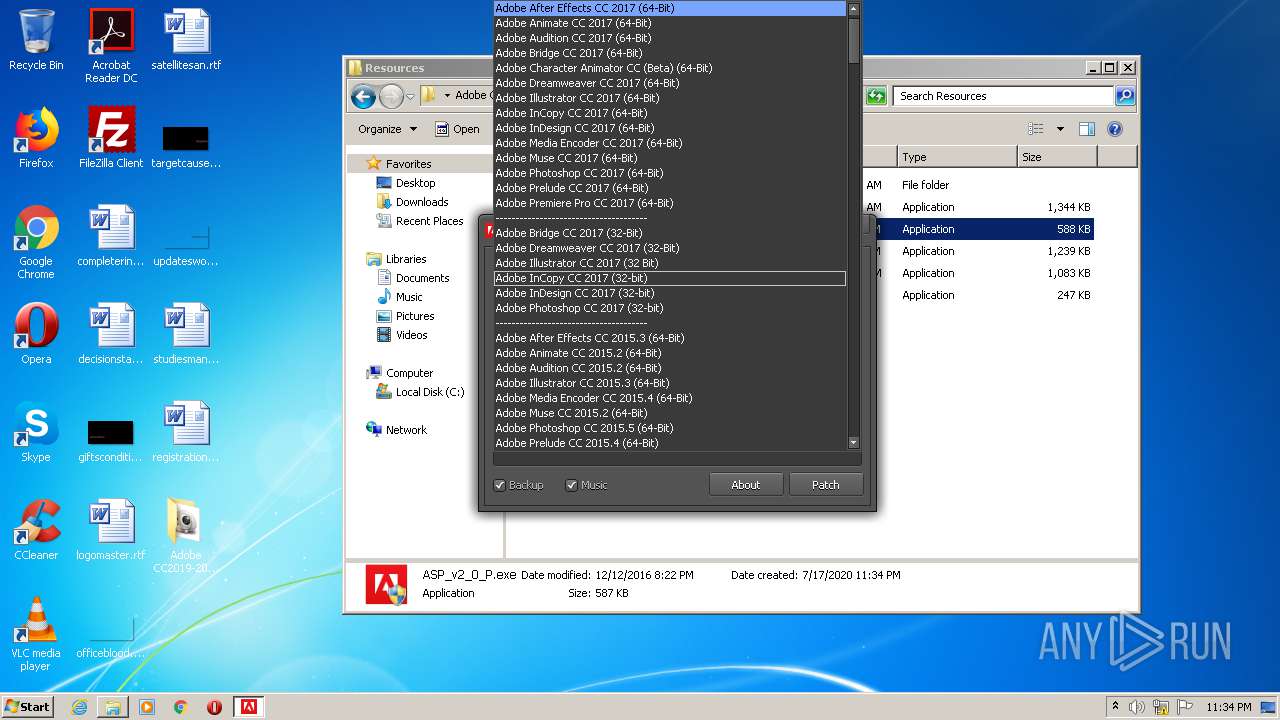Select Adobe Muse CC 2015.2 (64-Bit)
The width and height of the screenshot is (1280, 720).
[670, 413]
